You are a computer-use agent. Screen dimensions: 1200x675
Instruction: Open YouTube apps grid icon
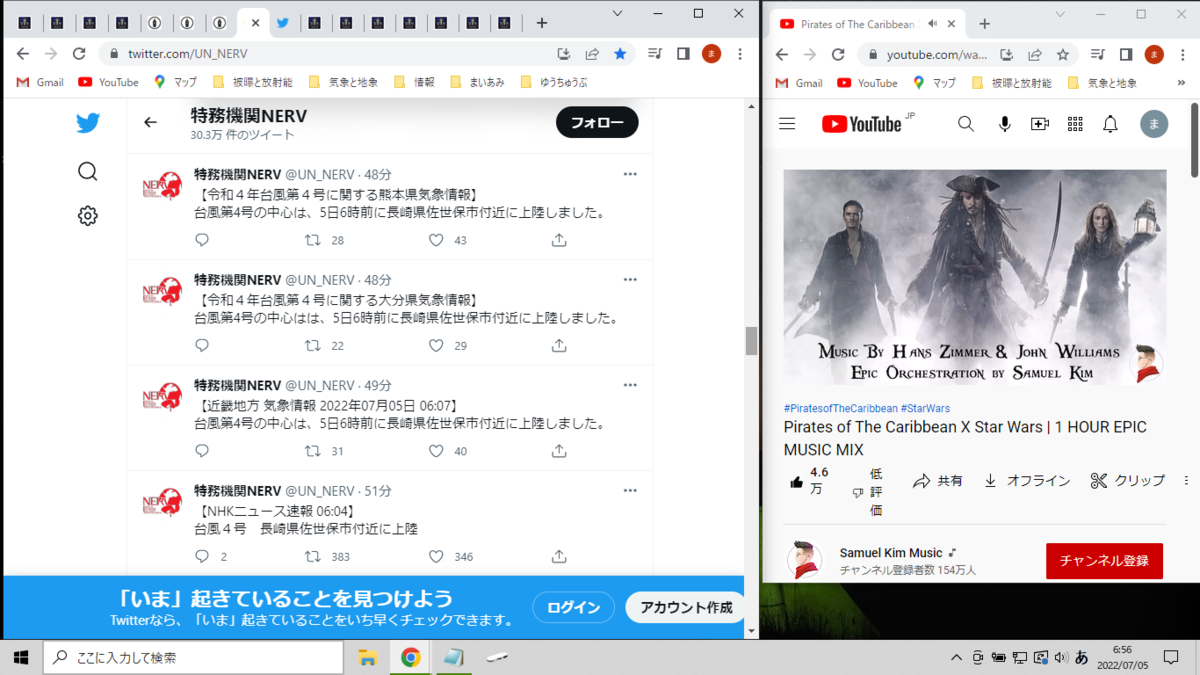pyautogui.click(x=1075, y=124)
